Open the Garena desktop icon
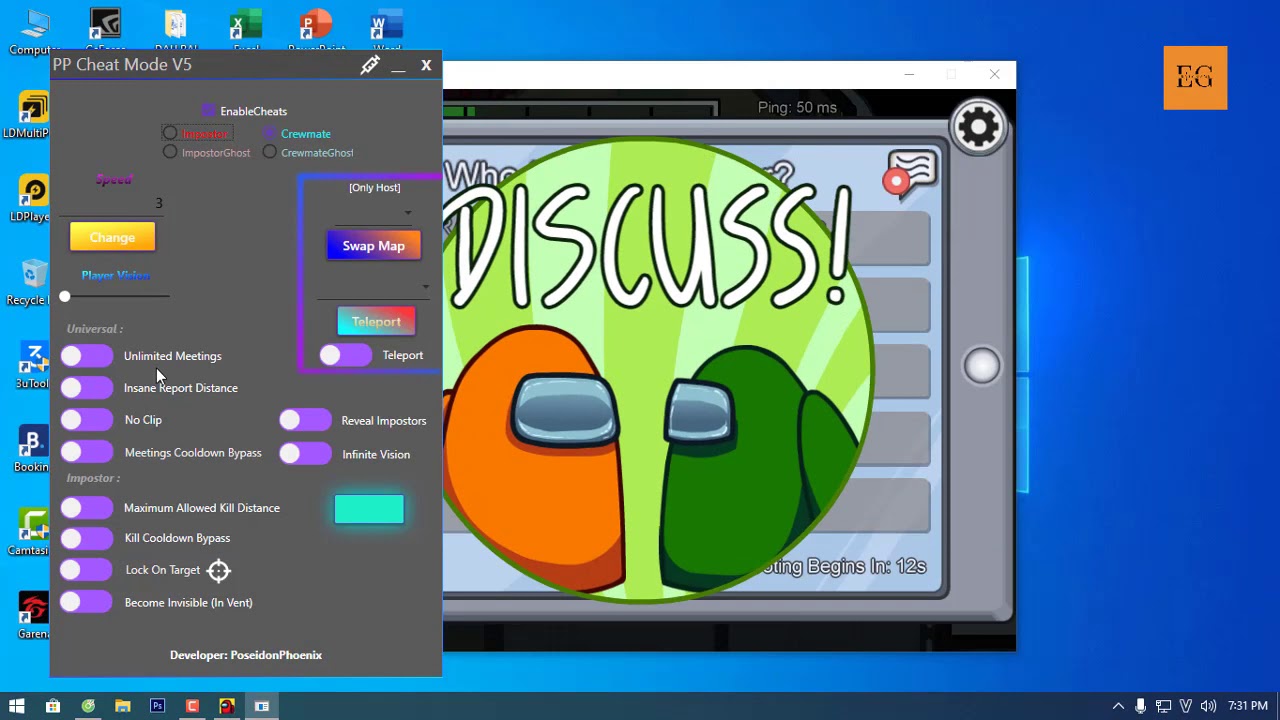This screenshot has height=720, width=1280. (x=32, y=616)
